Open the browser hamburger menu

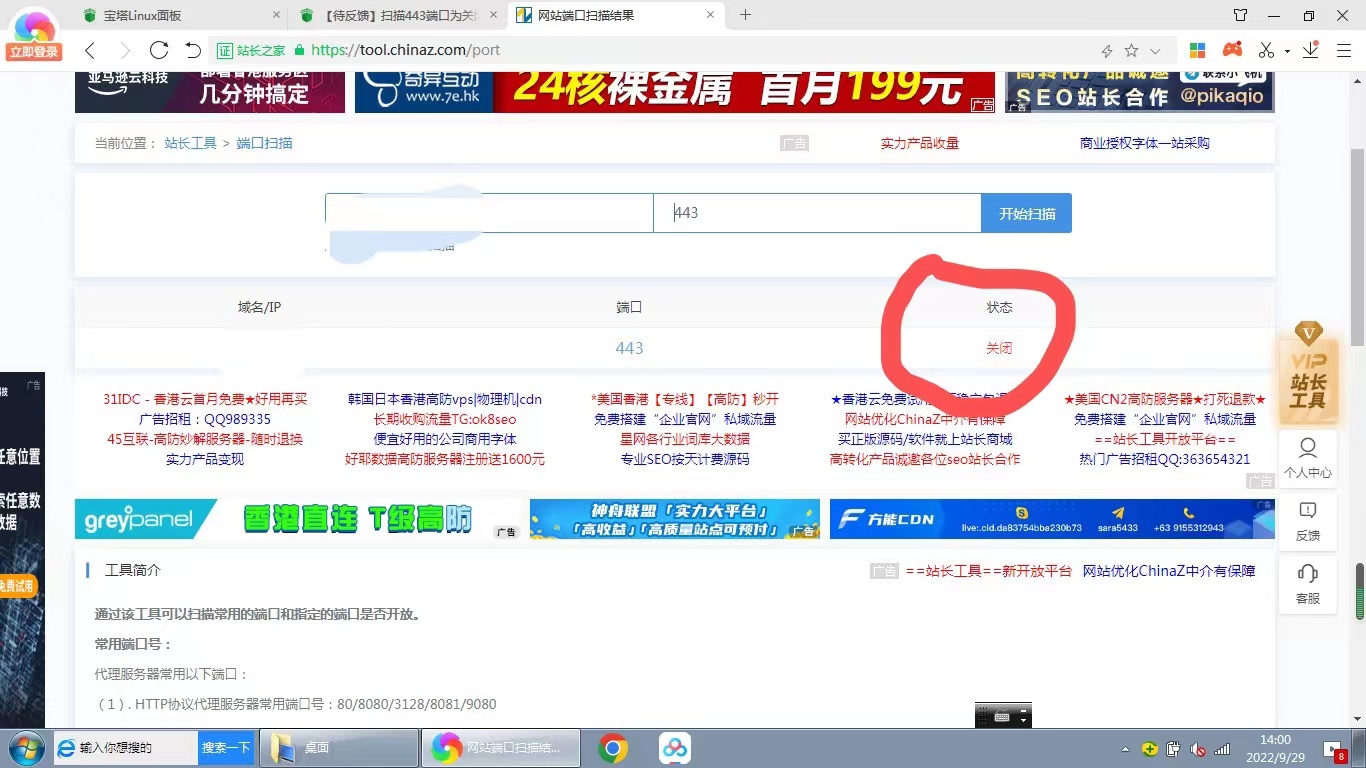pyautogui.click(x=1344, y=50)
